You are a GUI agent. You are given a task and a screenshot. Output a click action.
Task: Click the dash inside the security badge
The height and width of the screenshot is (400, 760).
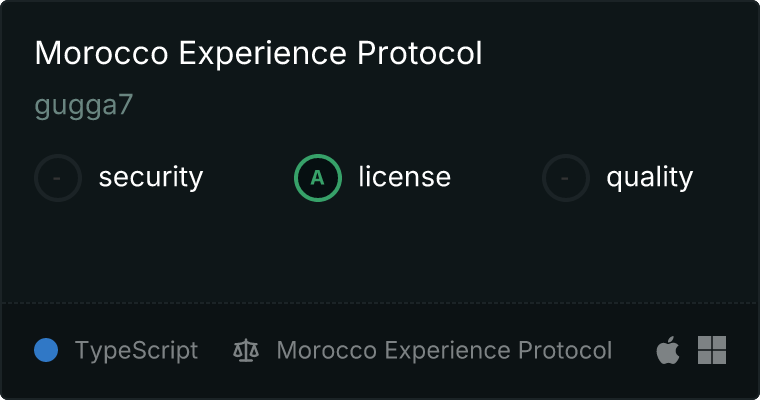[58, 179]
